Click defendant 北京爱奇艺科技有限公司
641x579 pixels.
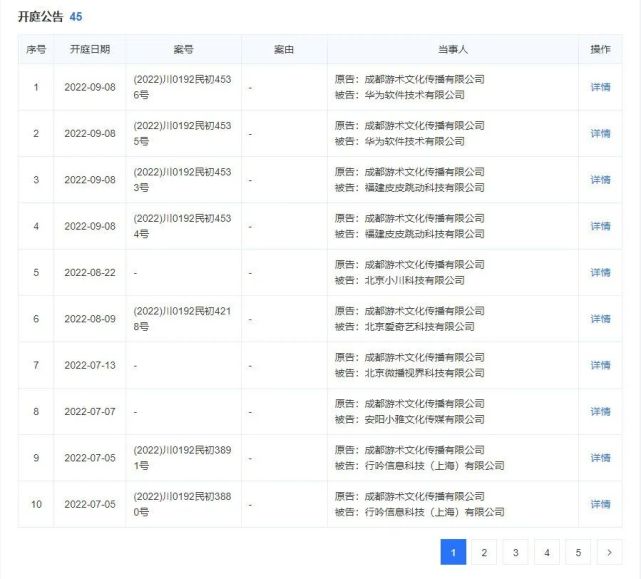click(419, 327)
